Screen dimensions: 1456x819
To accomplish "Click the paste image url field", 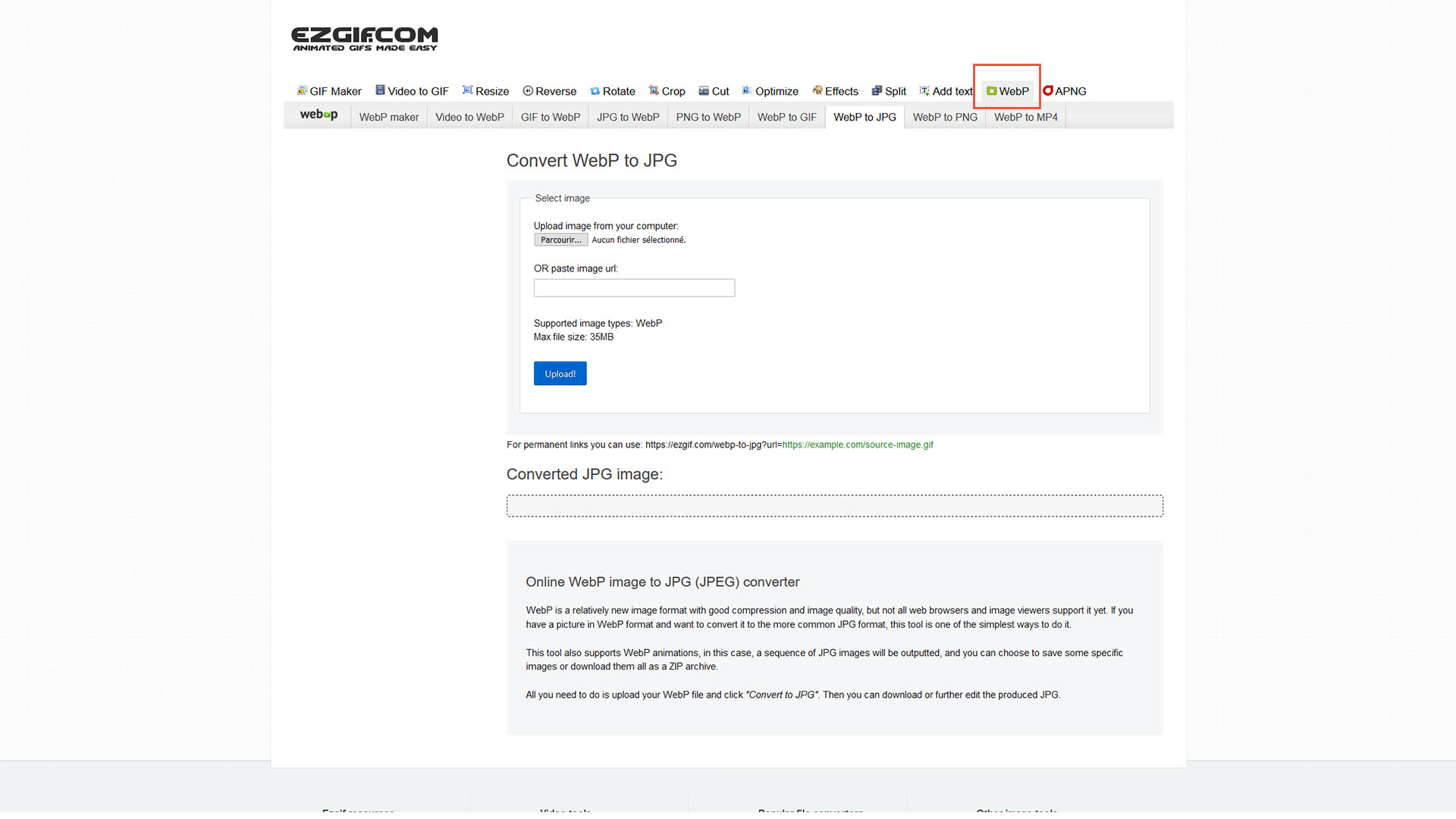I will [x=634, y=288].
